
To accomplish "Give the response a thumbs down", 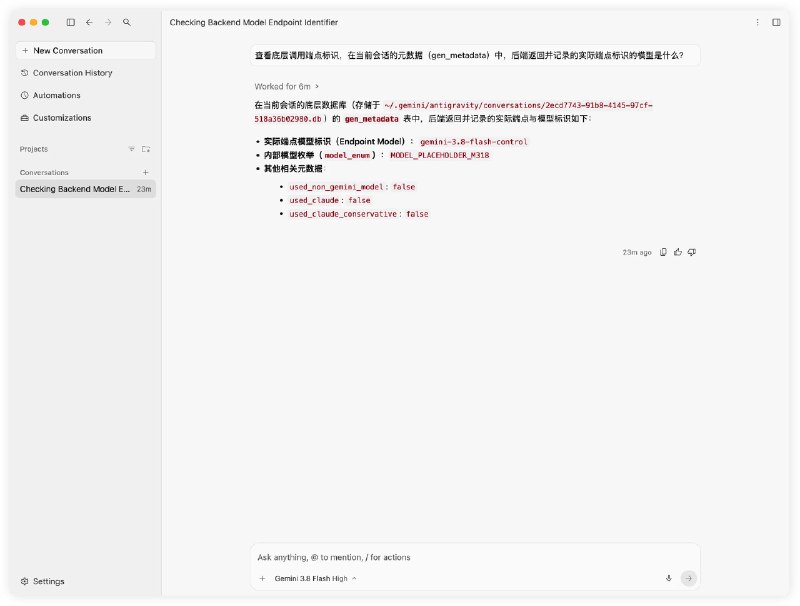I will [x=692, y=252].
